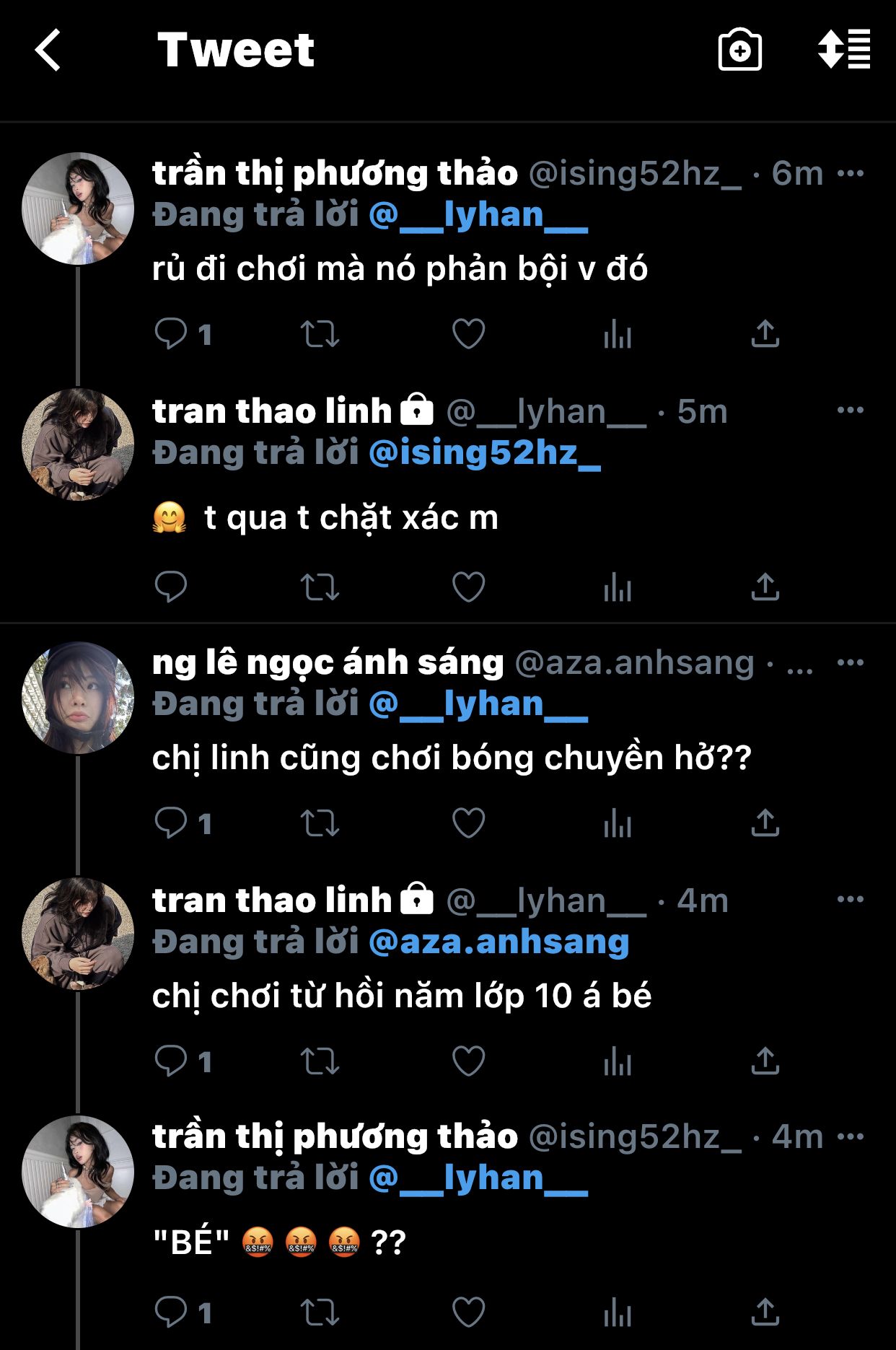This screenshot has width=896, height=1350.
Task: Open the @aza.anhsang mention link
Action: click(x=498, y=942)
